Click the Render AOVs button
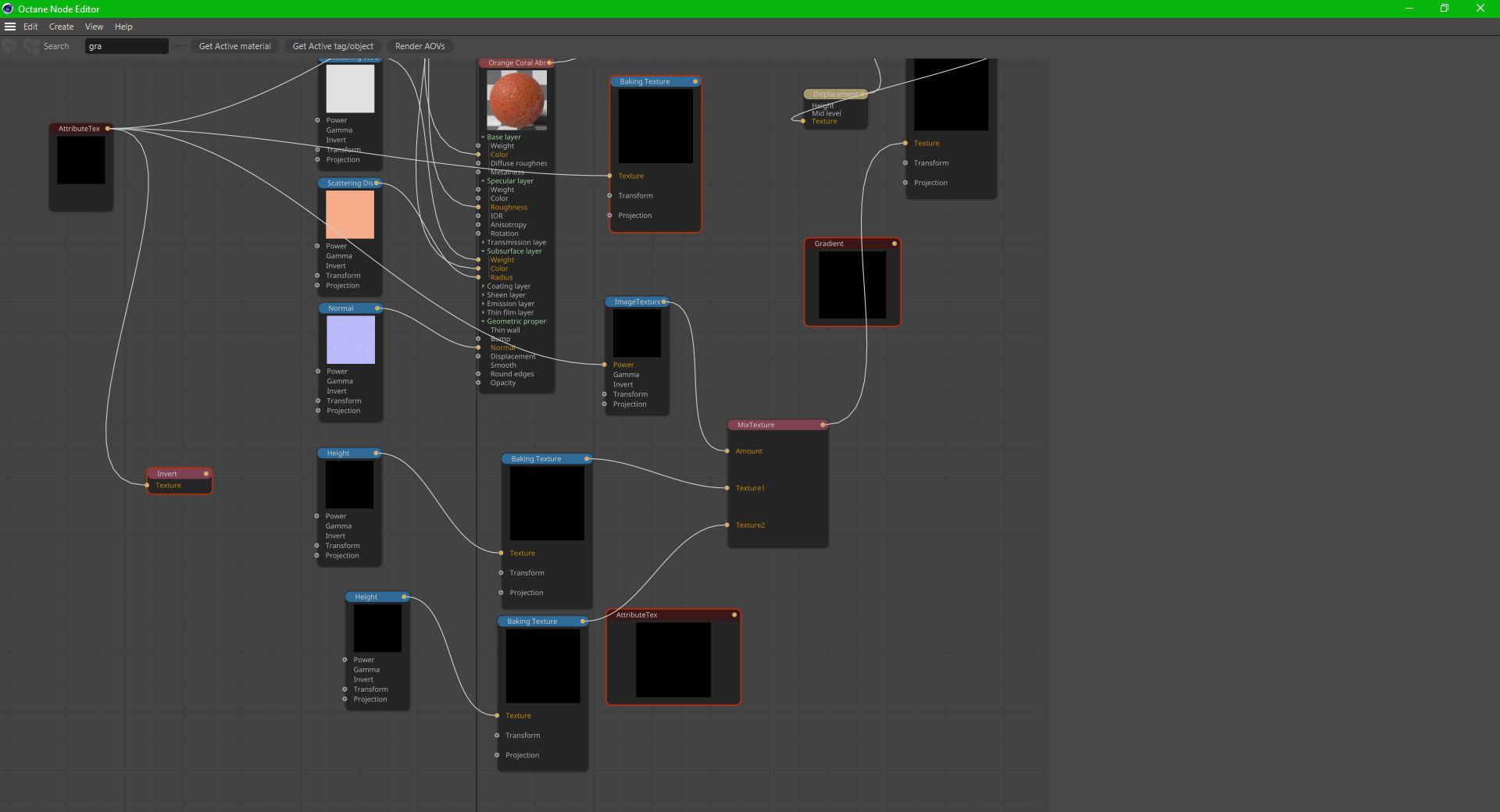The image size is (1500, 812). pos(420,46)
